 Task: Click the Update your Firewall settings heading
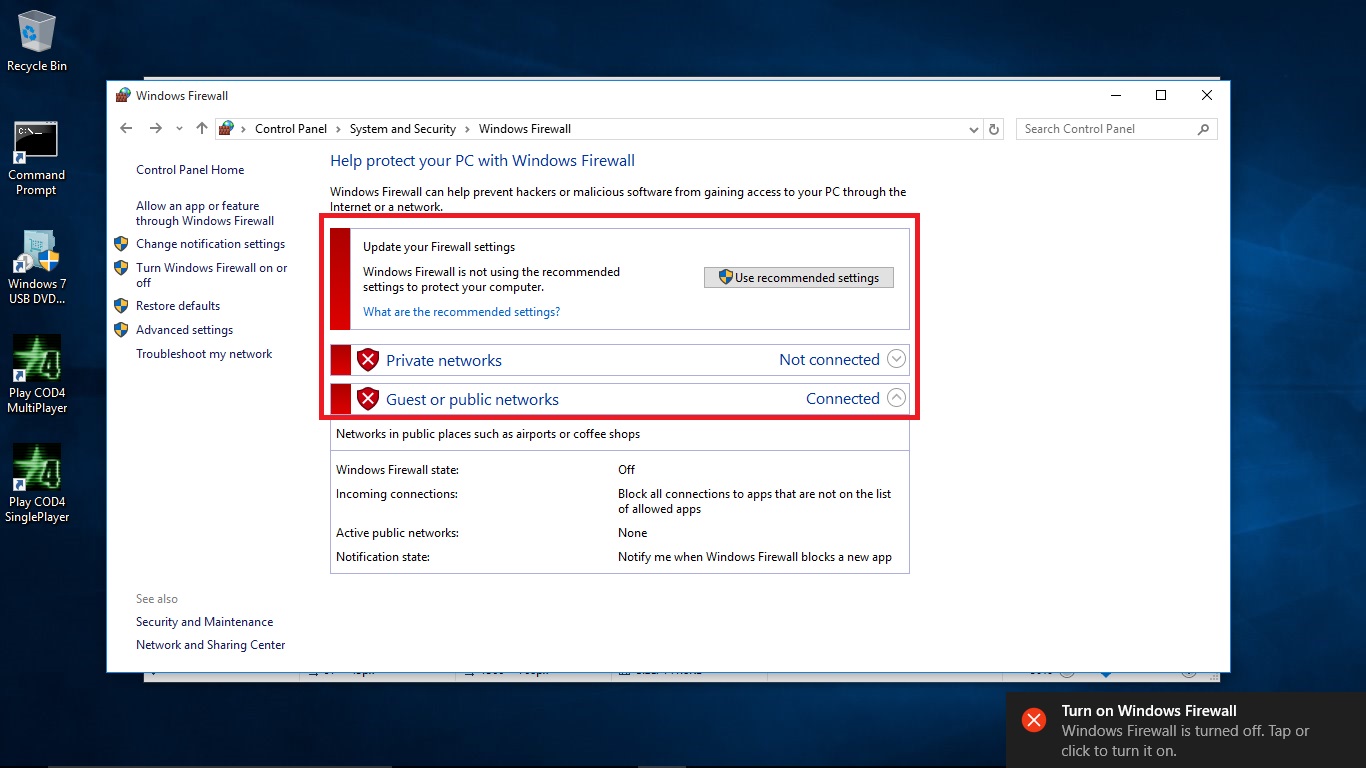coord(439,247)
